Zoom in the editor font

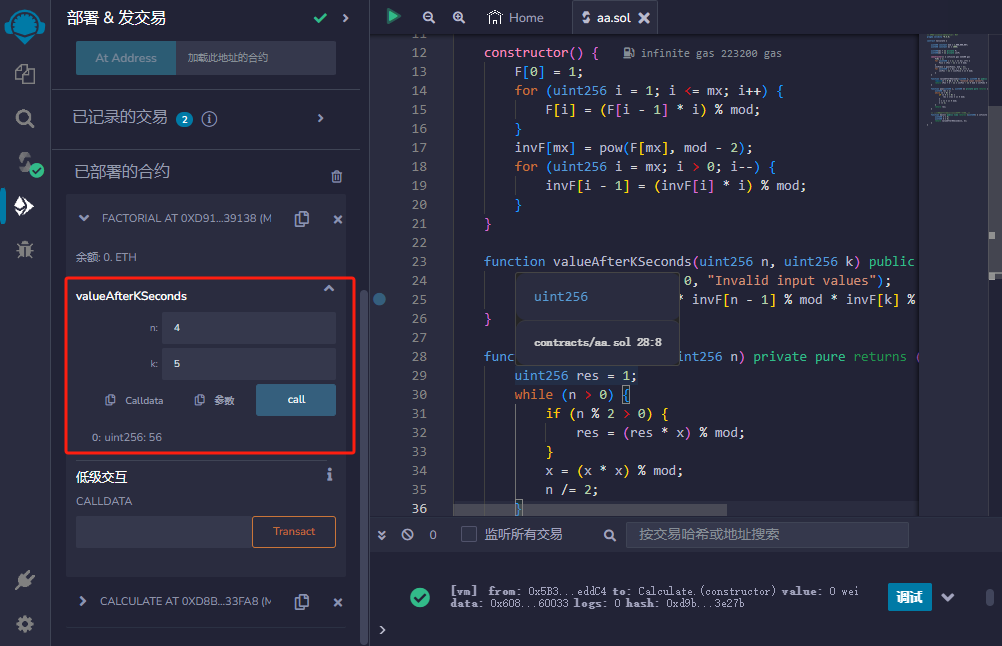coord(459,18)
